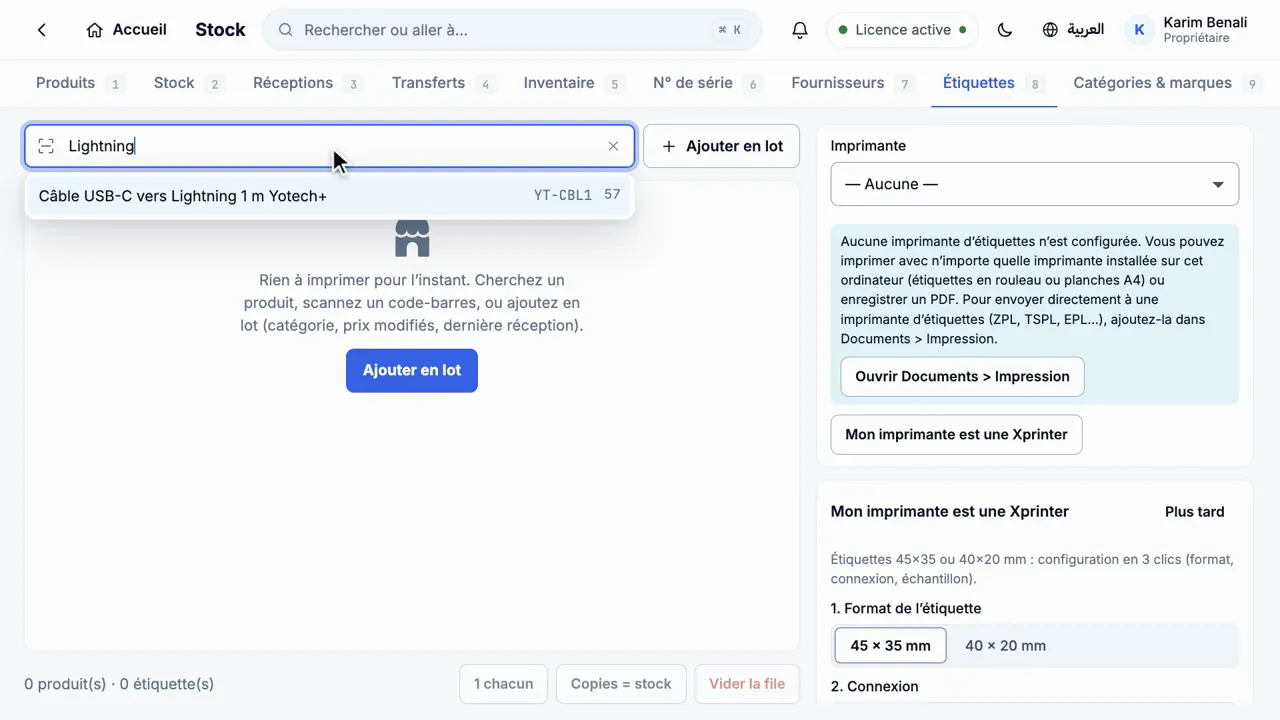Select the Câble USB-C vers Lightning suggestion

330,196
